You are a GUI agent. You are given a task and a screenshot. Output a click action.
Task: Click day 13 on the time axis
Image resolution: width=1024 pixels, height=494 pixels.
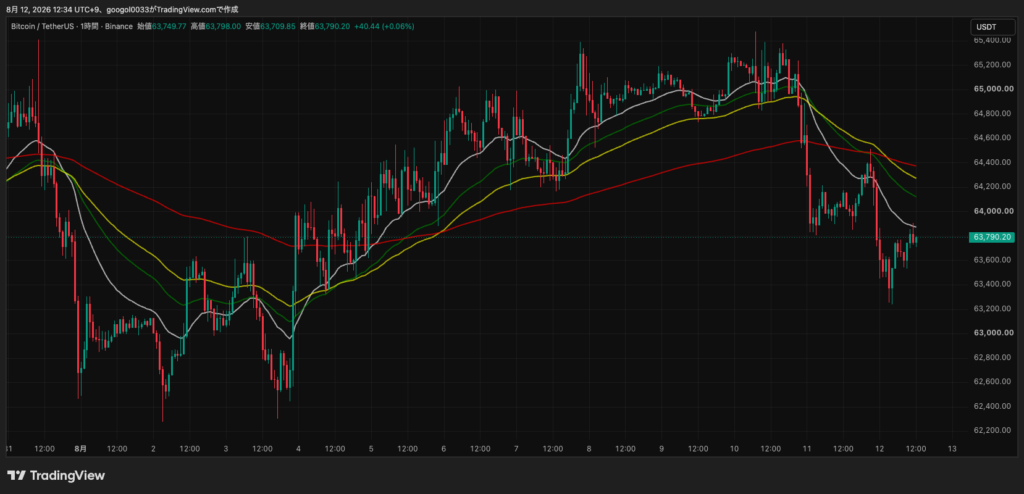(952, 449)
